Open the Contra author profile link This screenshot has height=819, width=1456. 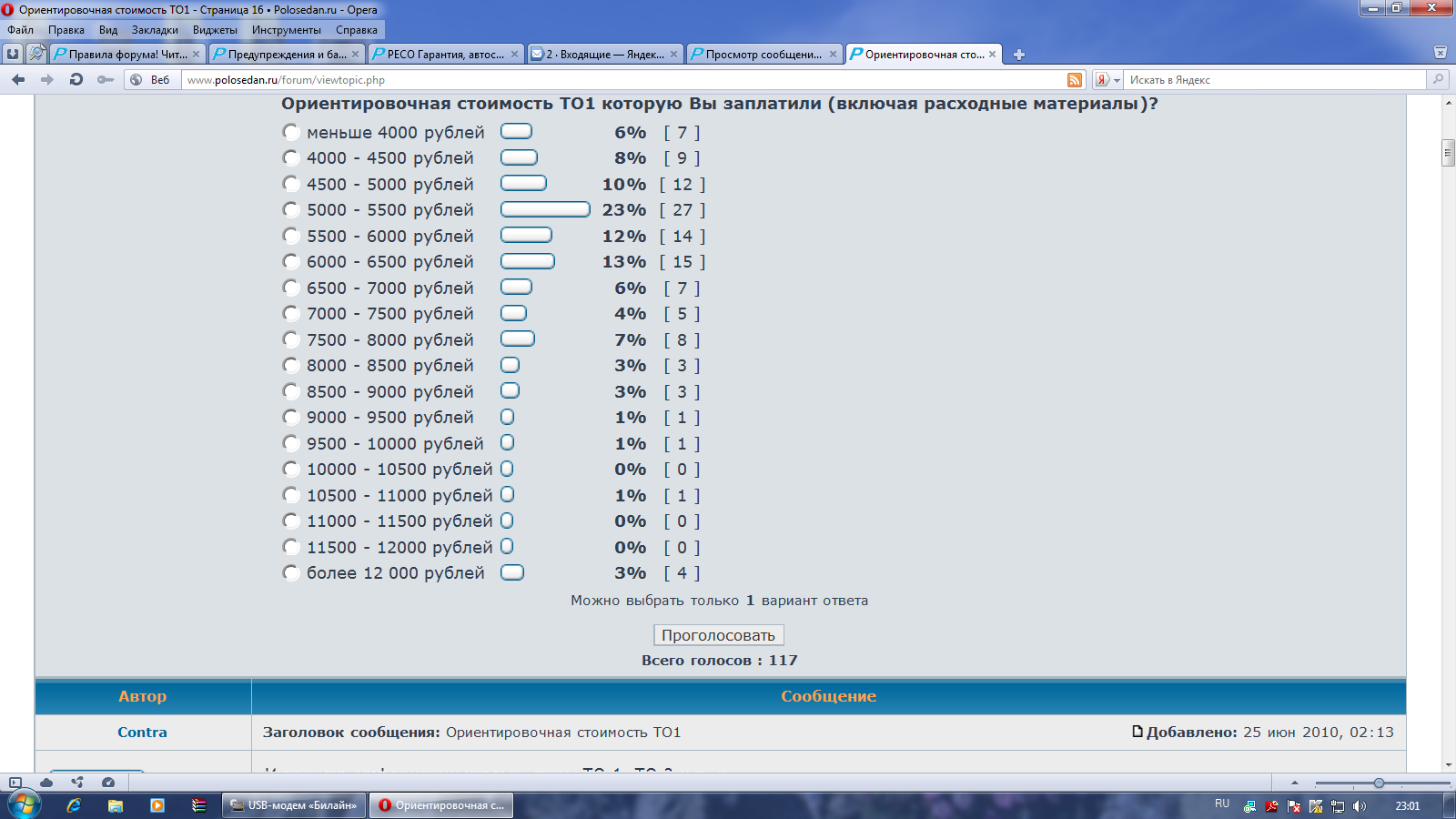point(142,733)
